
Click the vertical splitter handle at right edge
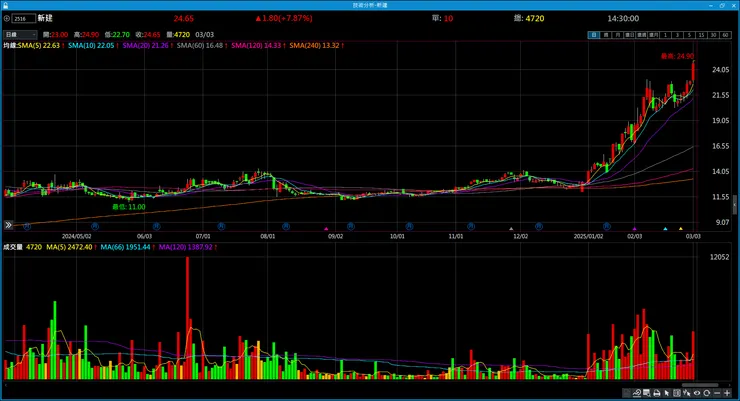click(734, 205)
